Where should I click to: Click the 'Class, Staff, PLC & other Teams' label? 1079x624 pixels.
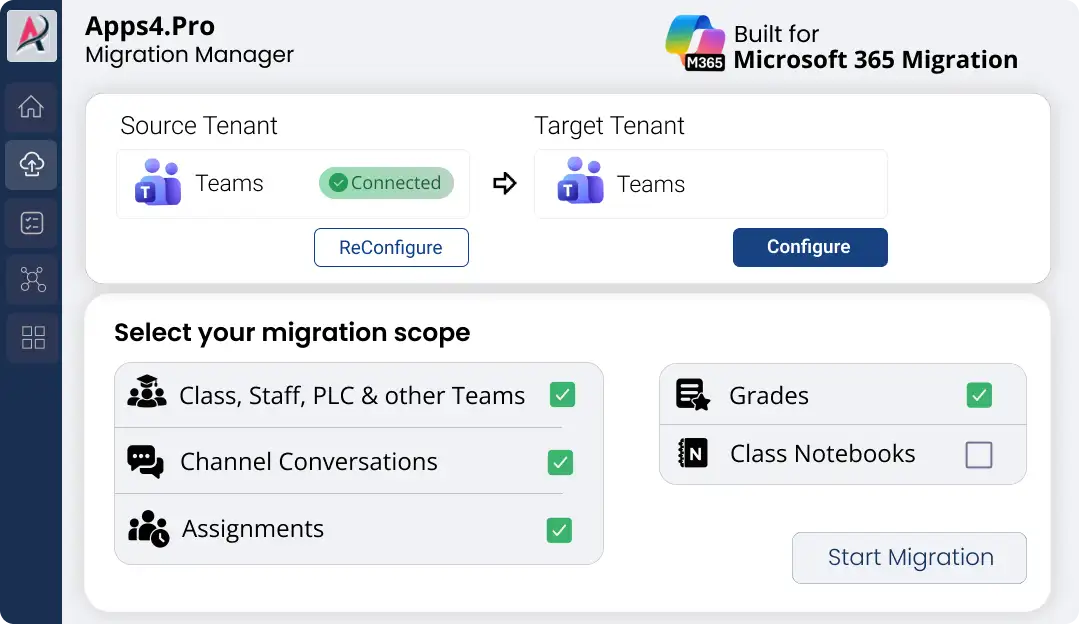pos(352,396)
